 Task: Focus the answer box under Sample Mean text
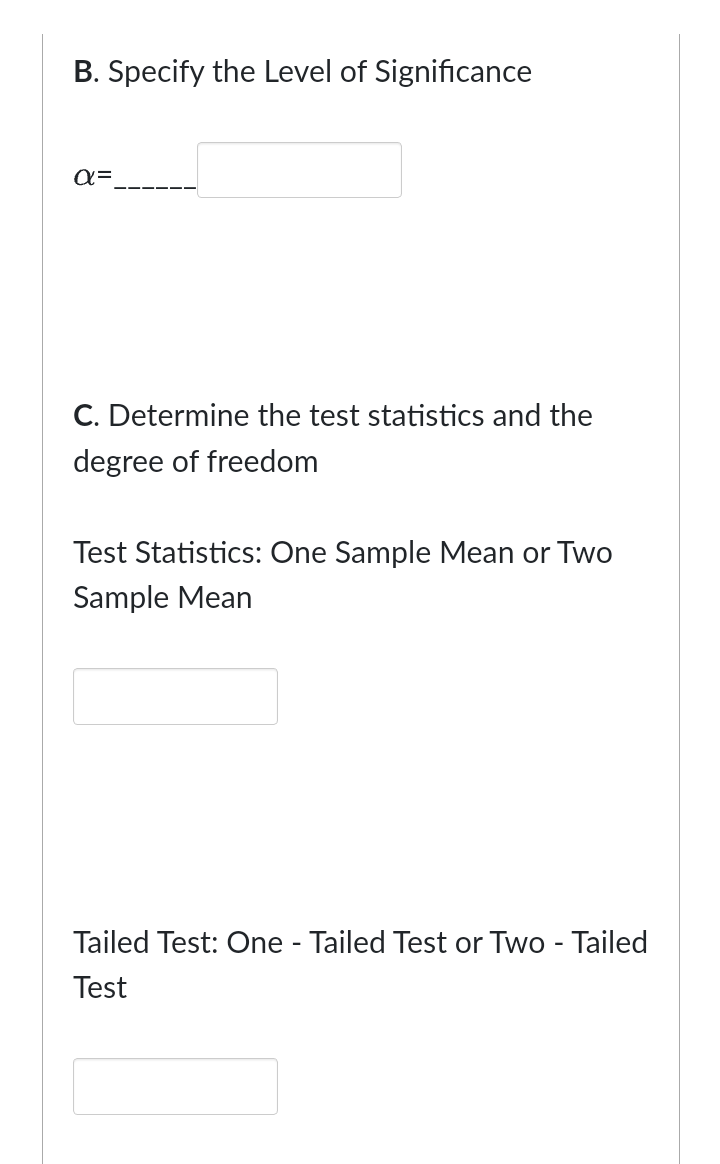click(x=175, y=696)
